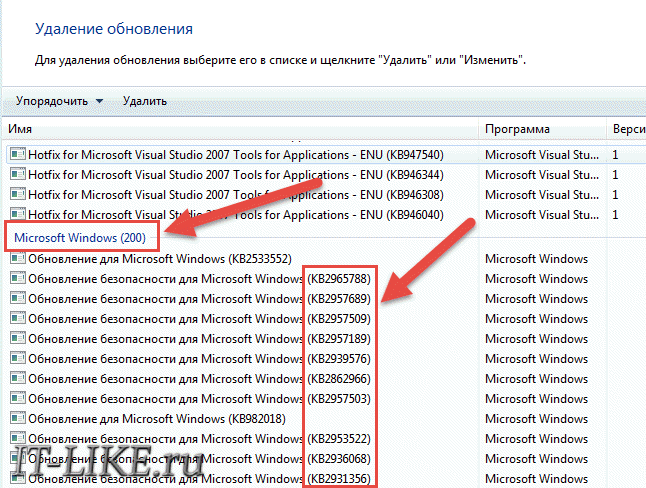646x488 pixels.
Task: Click icon of Hotfix KB946308 row
Action: tap(17, 194)
